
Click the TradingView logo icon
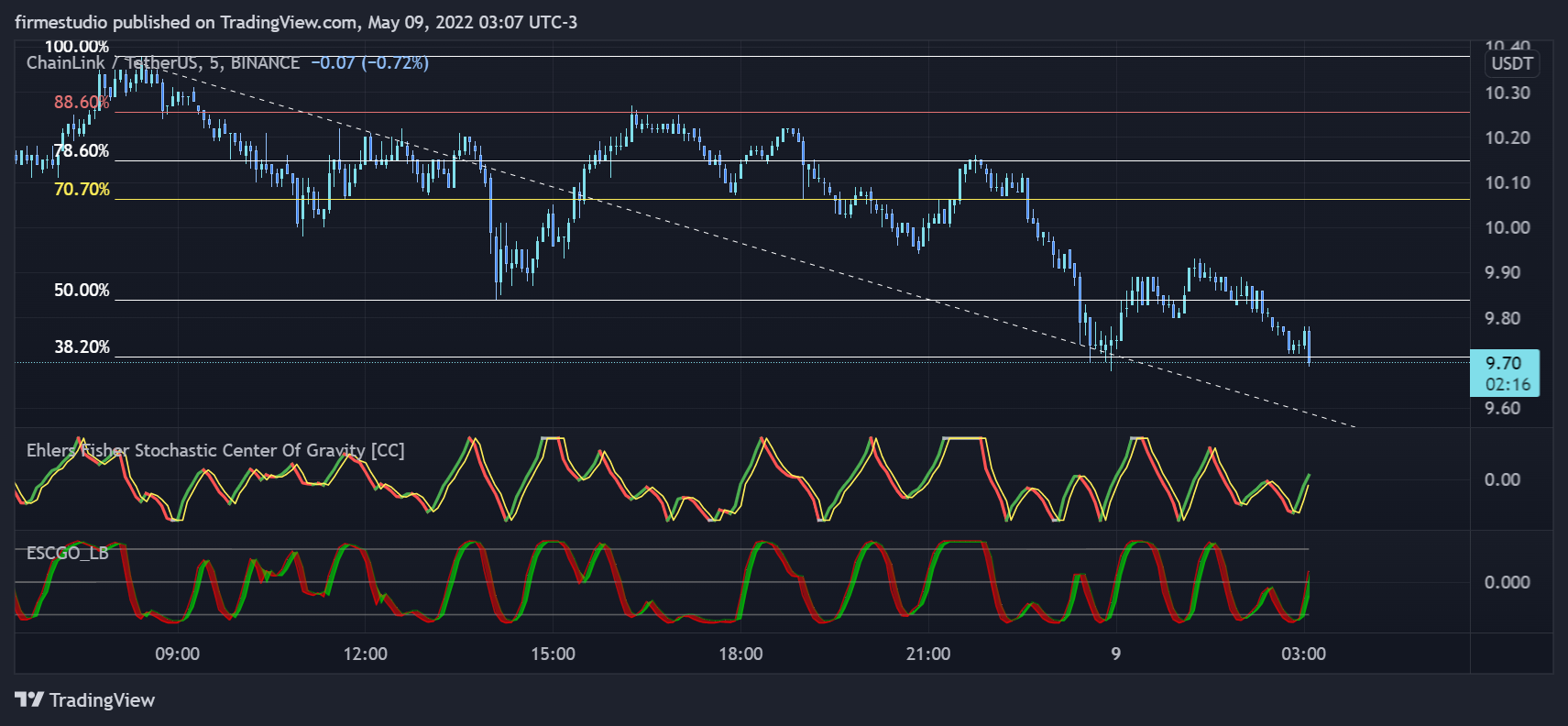(29, 699)
